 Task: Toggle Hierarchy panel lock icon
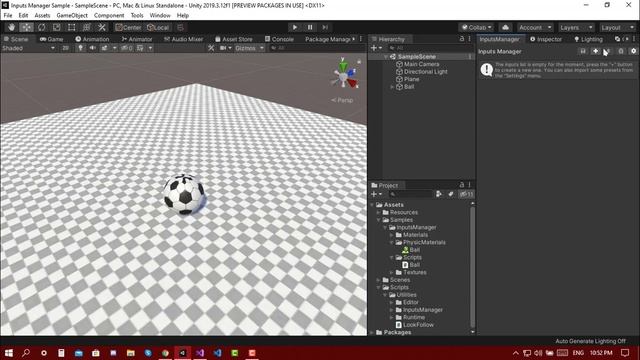[x=462, y=39]
